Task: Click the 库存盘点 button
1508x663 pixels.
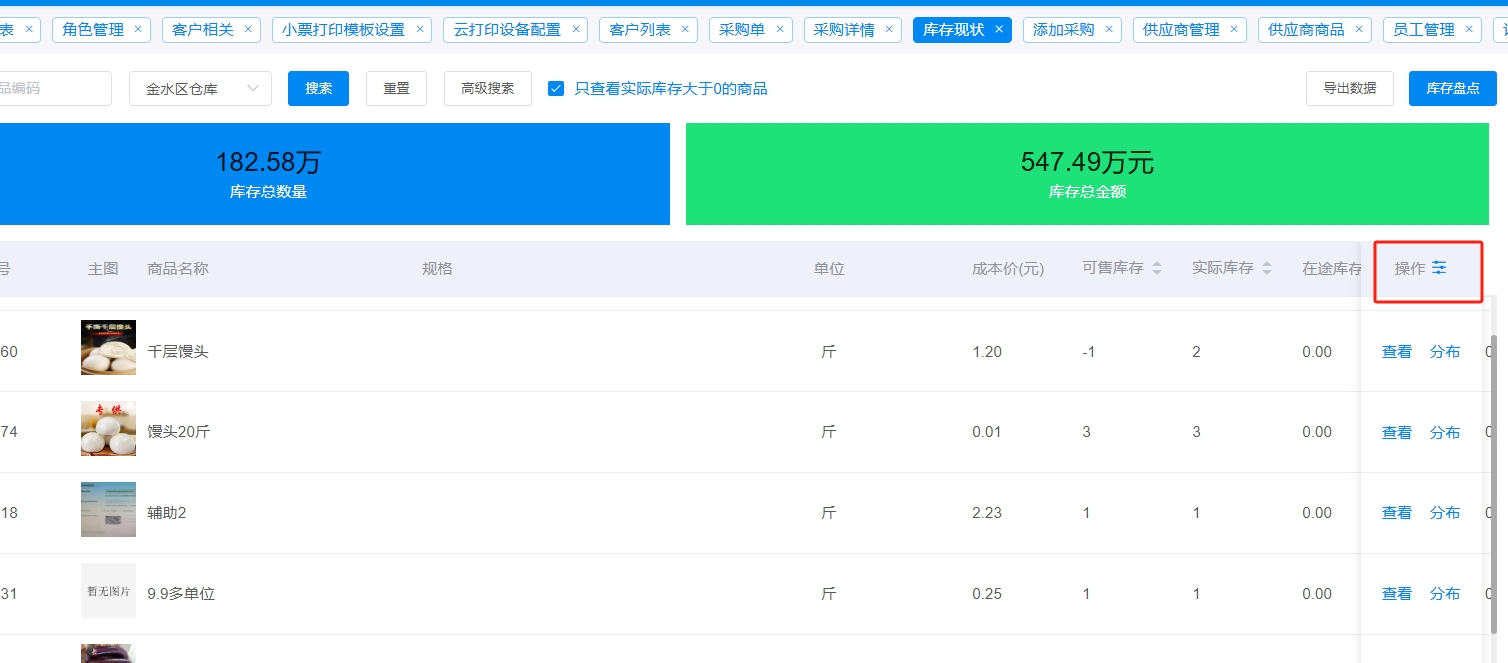Action: pyautogui.click(x=1452, y=89)
